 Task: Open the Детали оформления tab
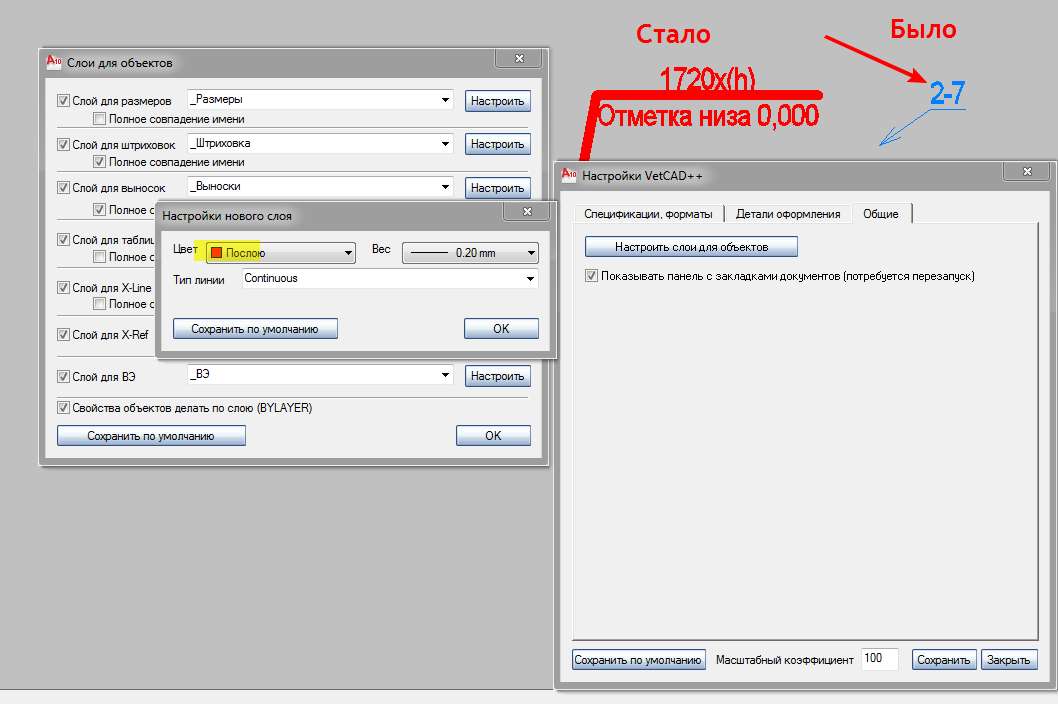pyautogui.click(x=788, y=214)
